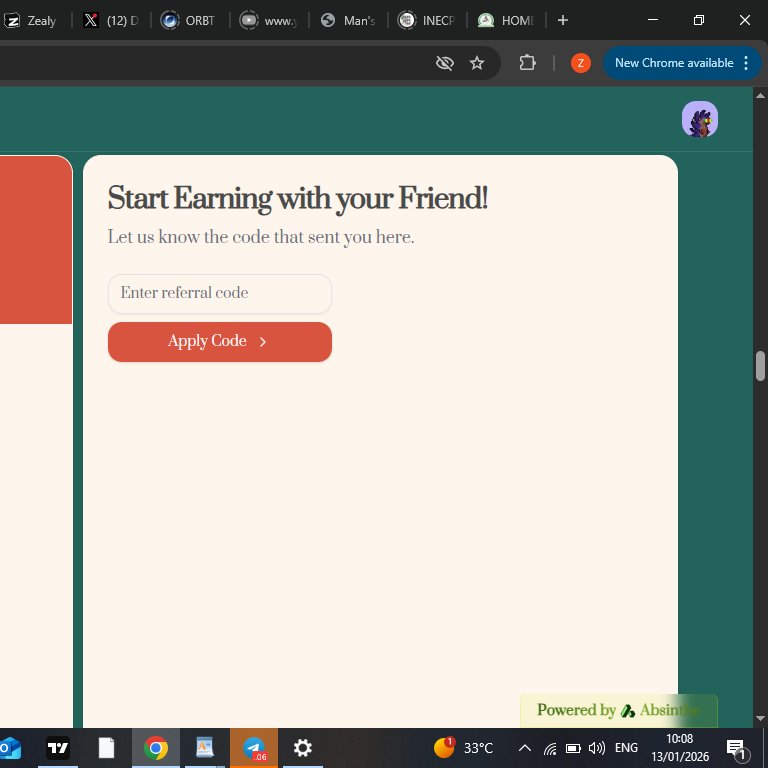Open the blank document taskbar icon
This screenshot has height=768, width=768.
pyautogui.click(x=106, y=748)
